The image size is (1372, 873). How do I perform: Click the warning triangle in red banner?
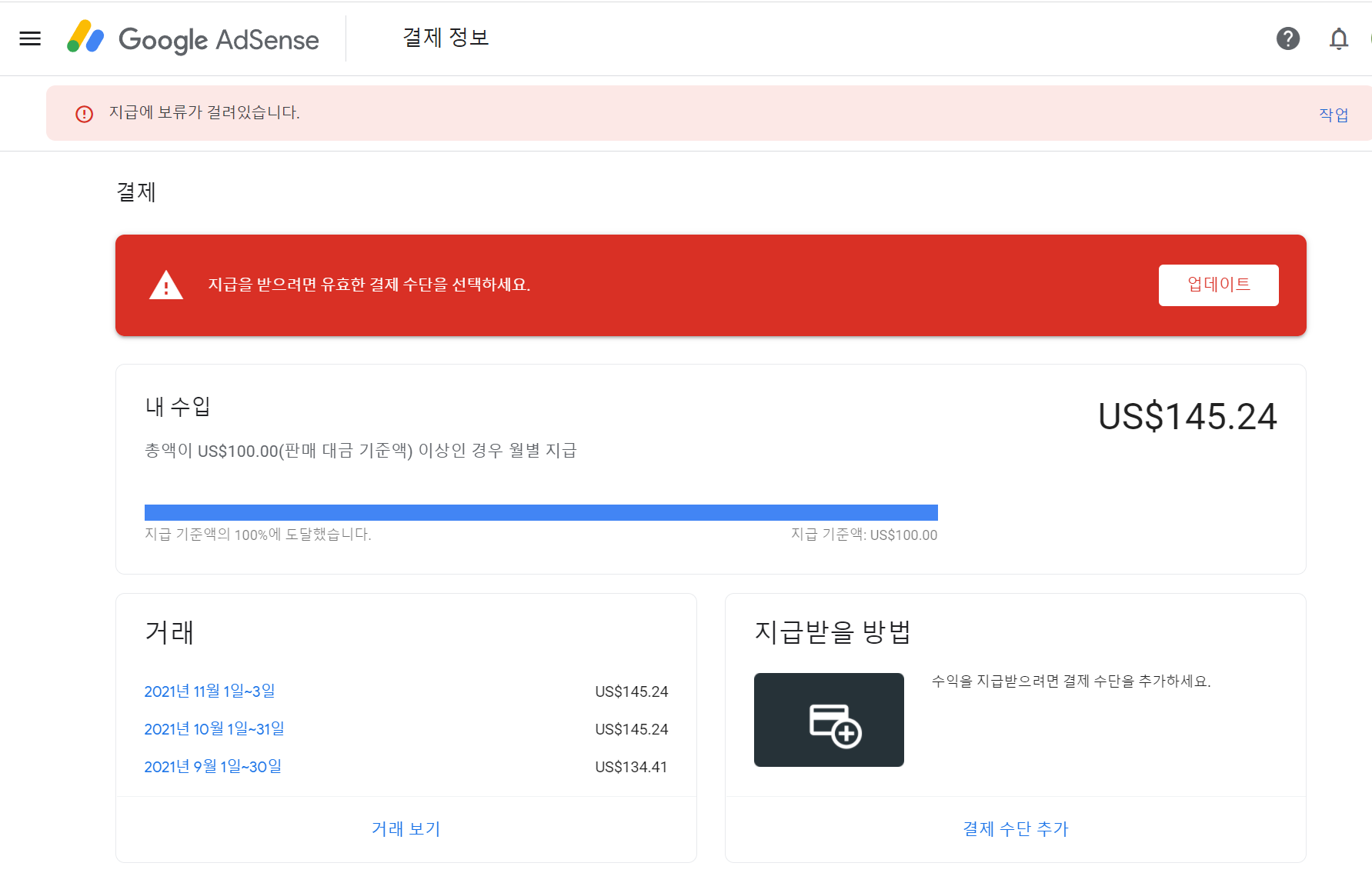(x=166, y=285)
